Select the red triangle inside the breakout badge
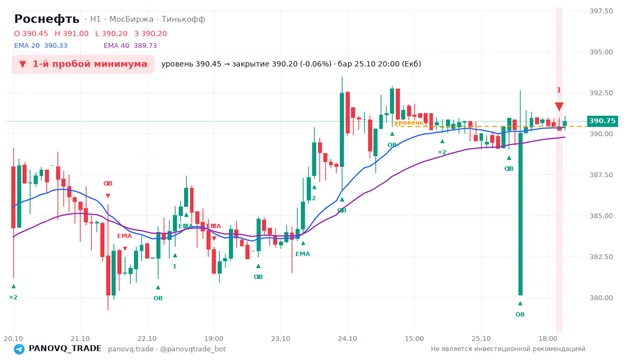The width and height of the screenshot is (640, 360). pos(23,64)
